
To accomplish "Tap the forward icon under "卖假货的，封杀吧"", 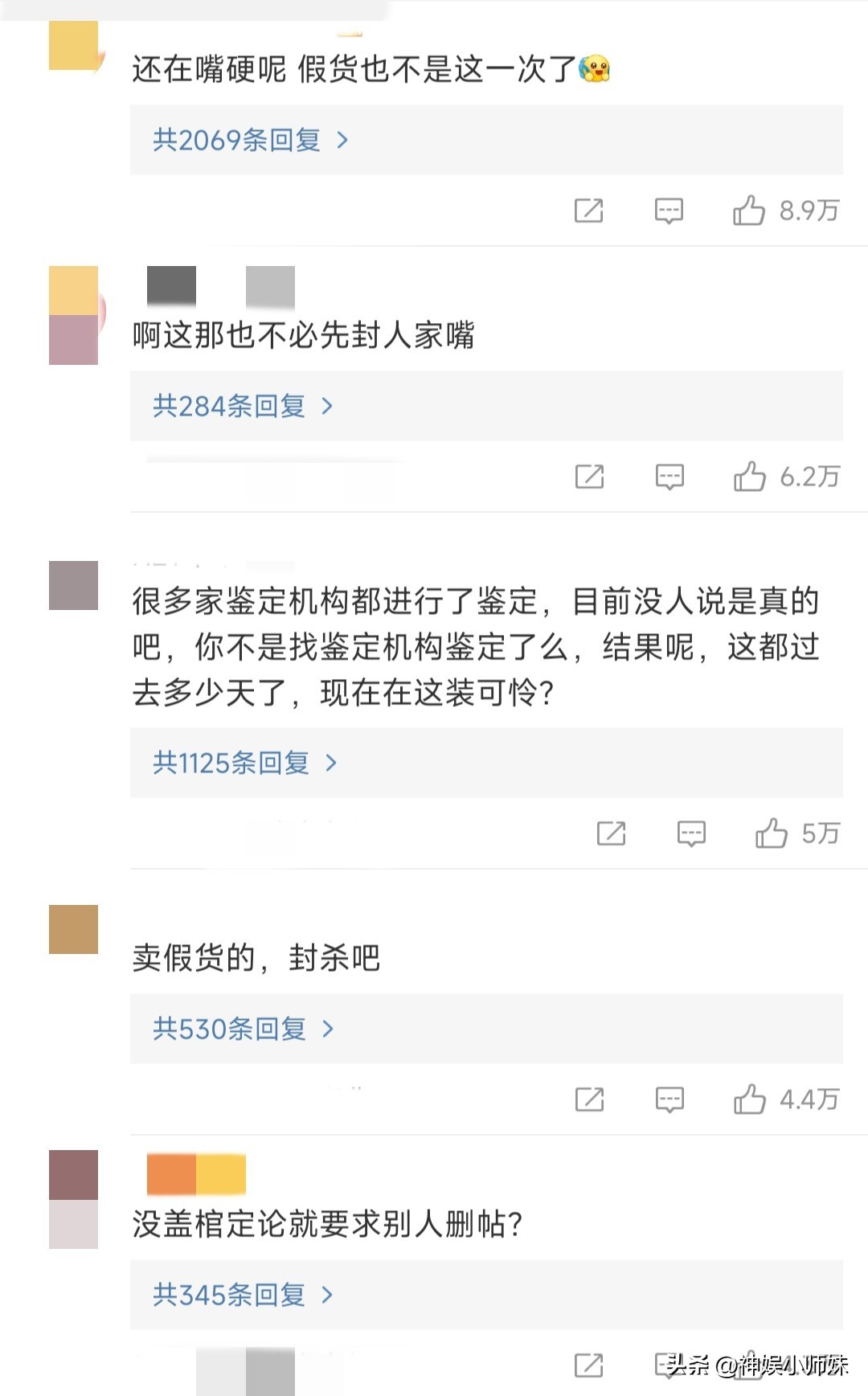I will click(591, 1099).
